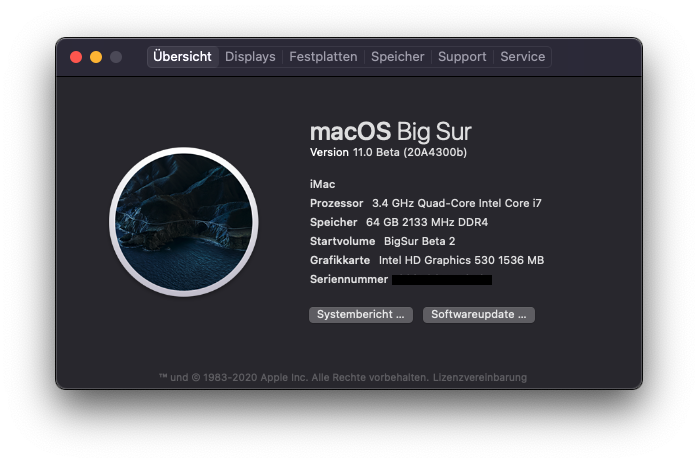Click the macOS Big Sur wallpaper icon
The image size is (698, 463).
pos(184,221)
